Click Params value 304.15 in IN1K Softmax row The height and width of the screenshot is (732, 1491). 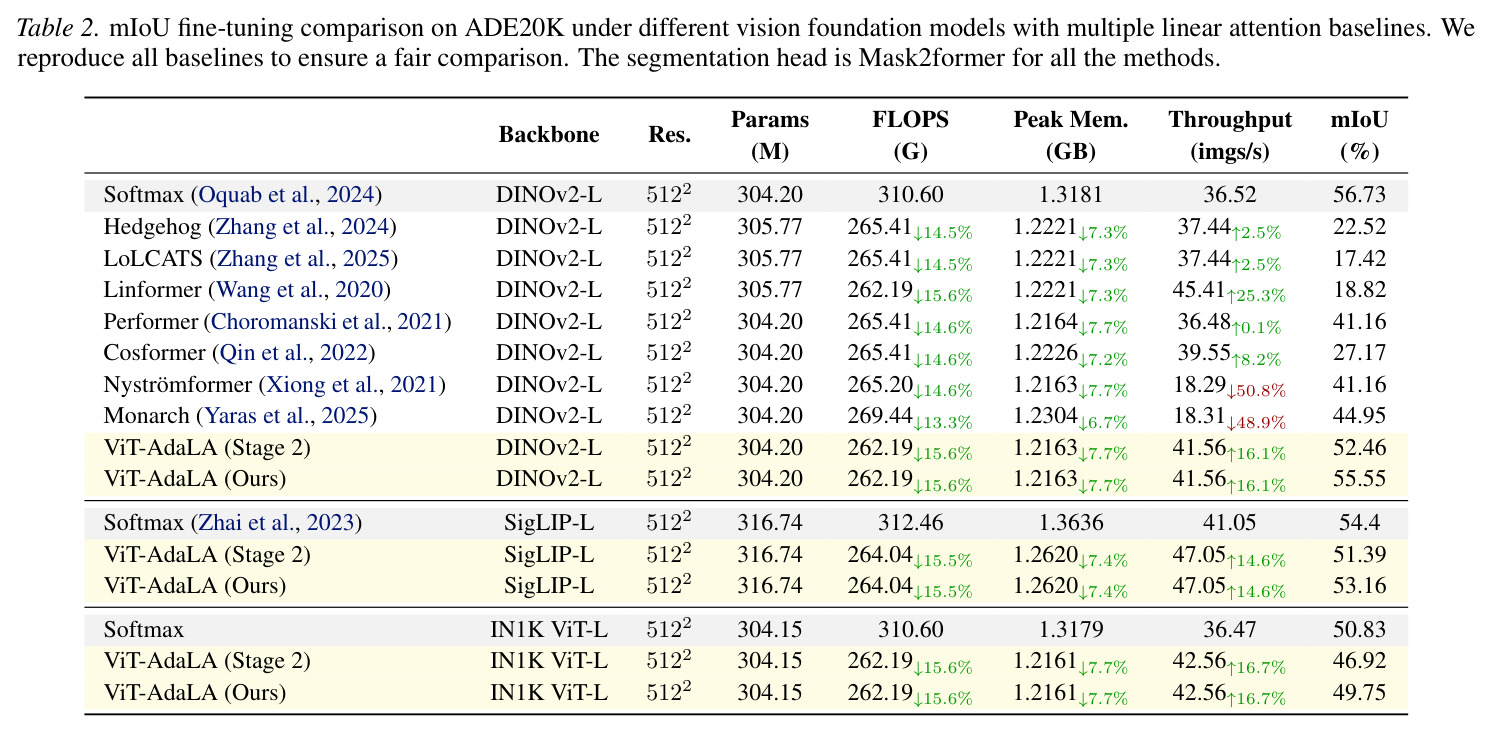click(770, 630)
